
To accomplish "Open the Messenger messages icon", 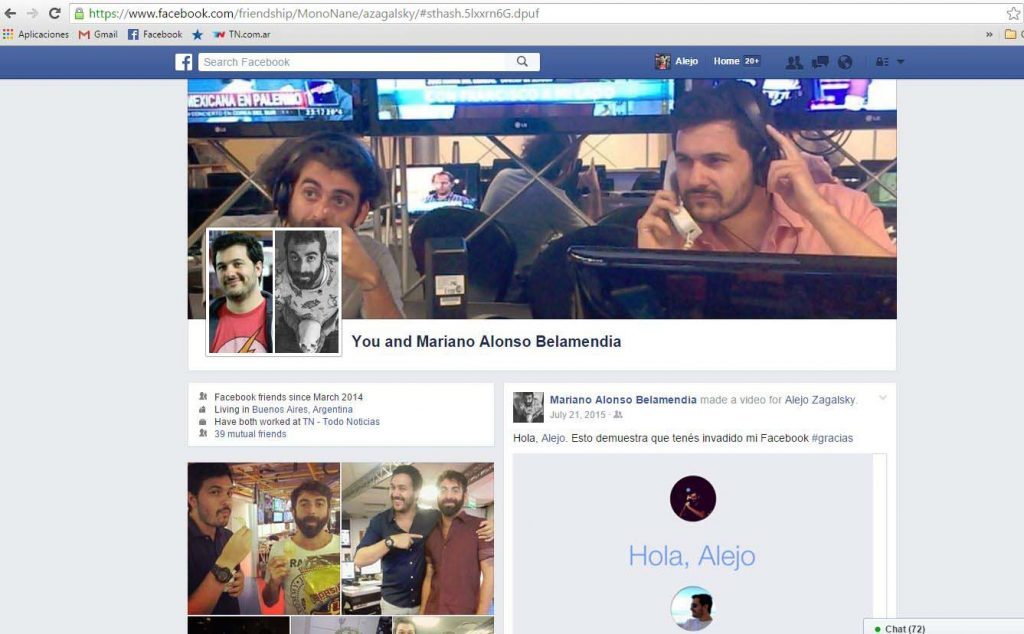I will [822, 62].
